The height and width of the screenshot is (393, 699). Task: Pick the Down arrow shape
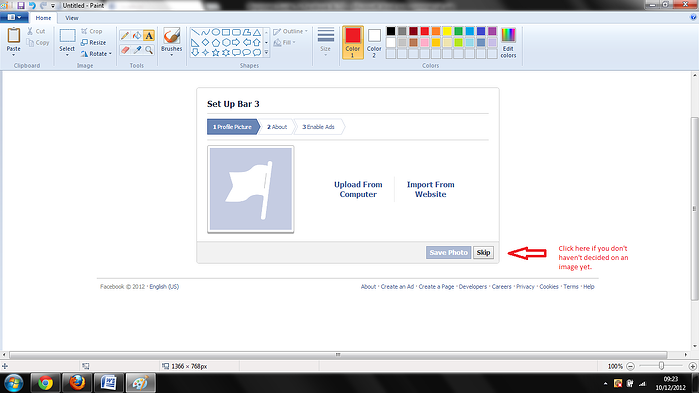click(x=195, y=52)
